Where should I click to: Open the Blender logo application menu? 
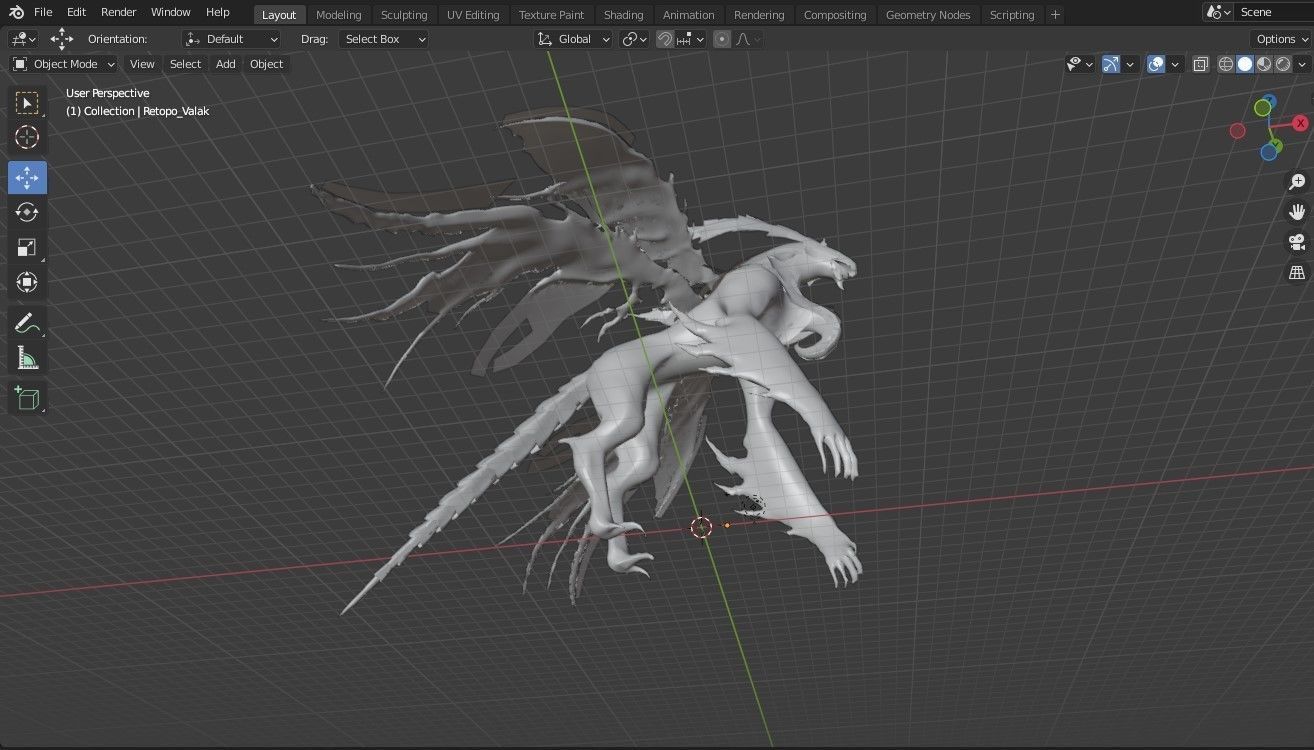click(x=16, y=13)
